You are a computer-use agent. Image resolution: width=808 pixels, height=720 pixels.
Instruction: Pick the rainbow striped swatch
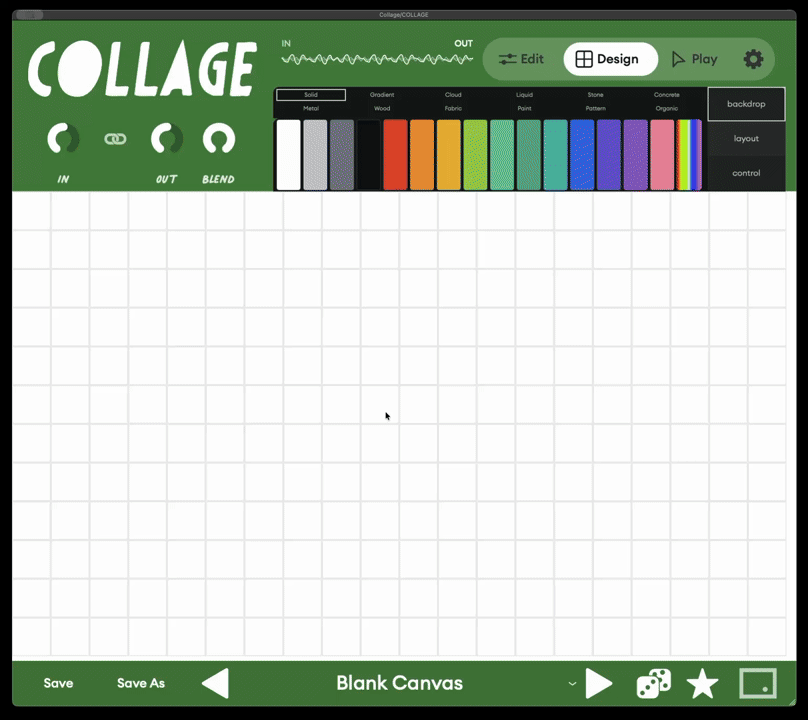tap(689, 155)
